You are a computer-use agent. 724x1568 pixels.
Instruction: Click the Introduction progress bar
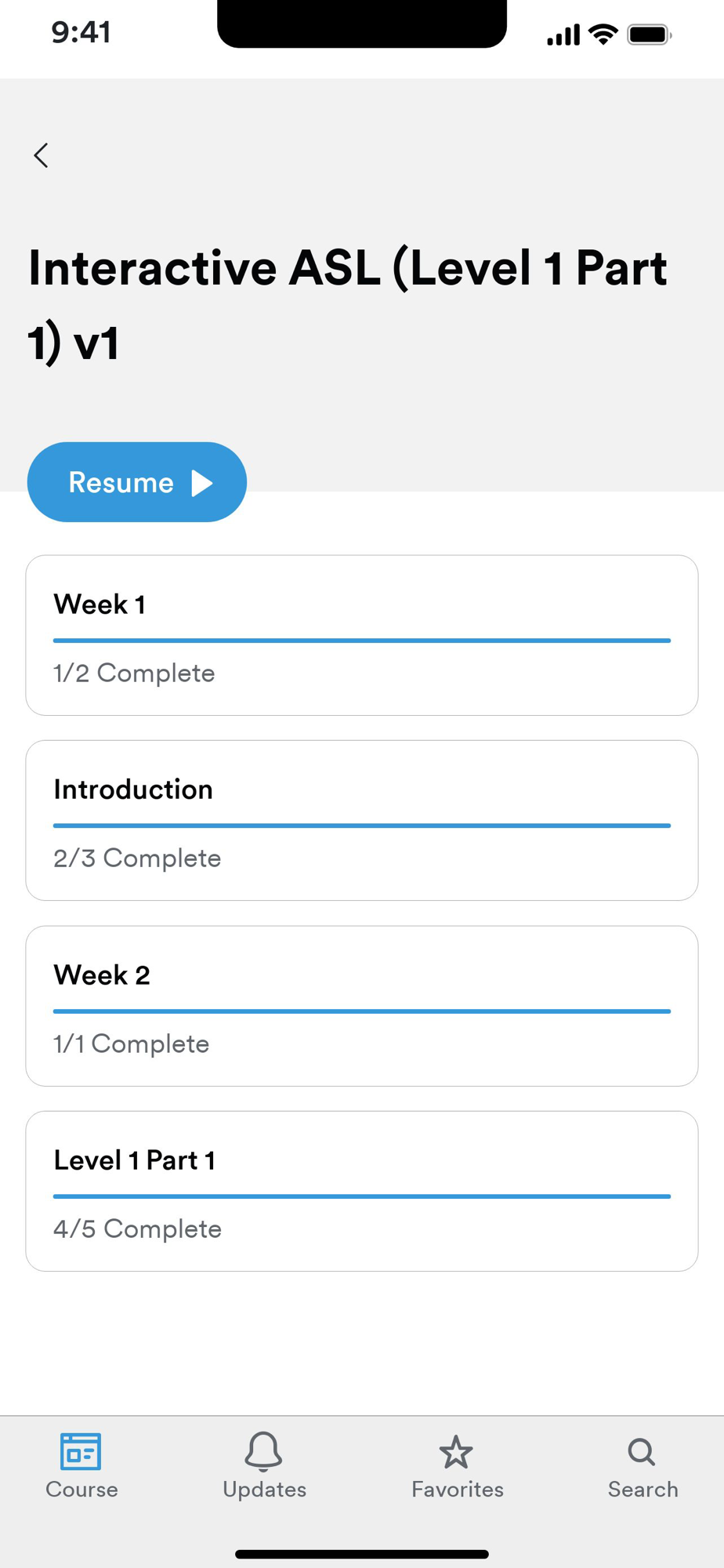tap(362, 826)
